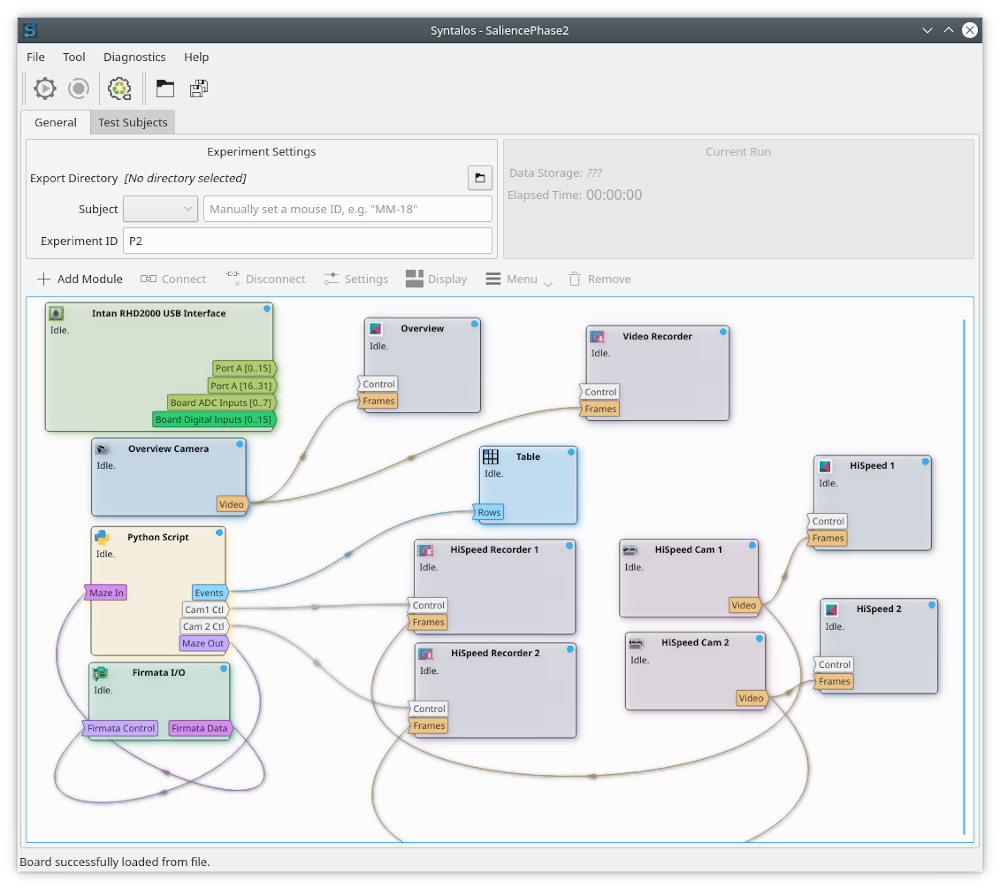This screenshot has height=889, width=1000.
Task: Select the Board ADC Inputs [0..7] port
Action: pos(221,402)
